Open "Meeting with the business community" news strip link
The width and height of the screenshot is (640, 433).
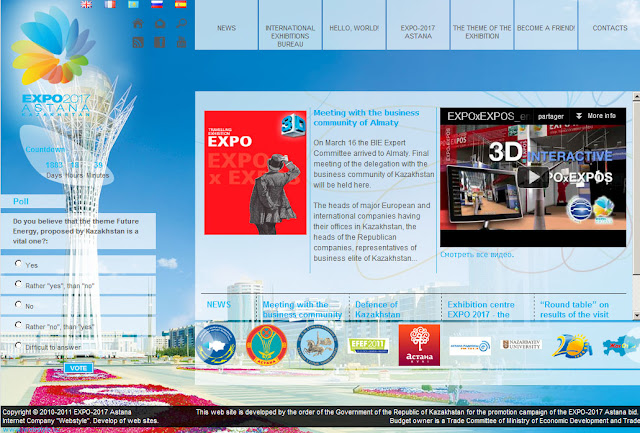[x=302, y=310]
